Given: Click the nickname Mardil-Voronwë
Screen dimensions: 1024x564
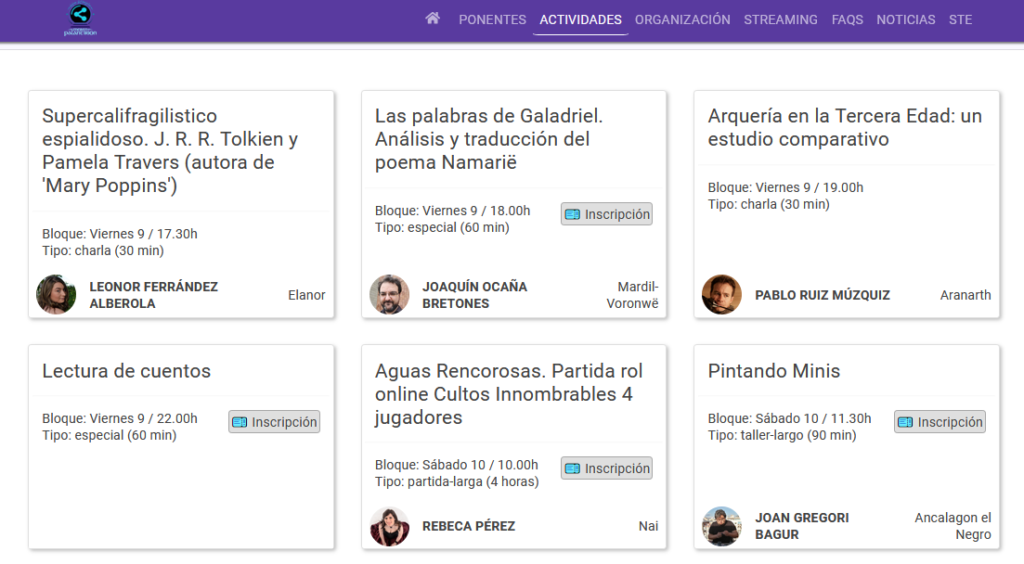Looking at the screenshot, I should pos(632,295).
